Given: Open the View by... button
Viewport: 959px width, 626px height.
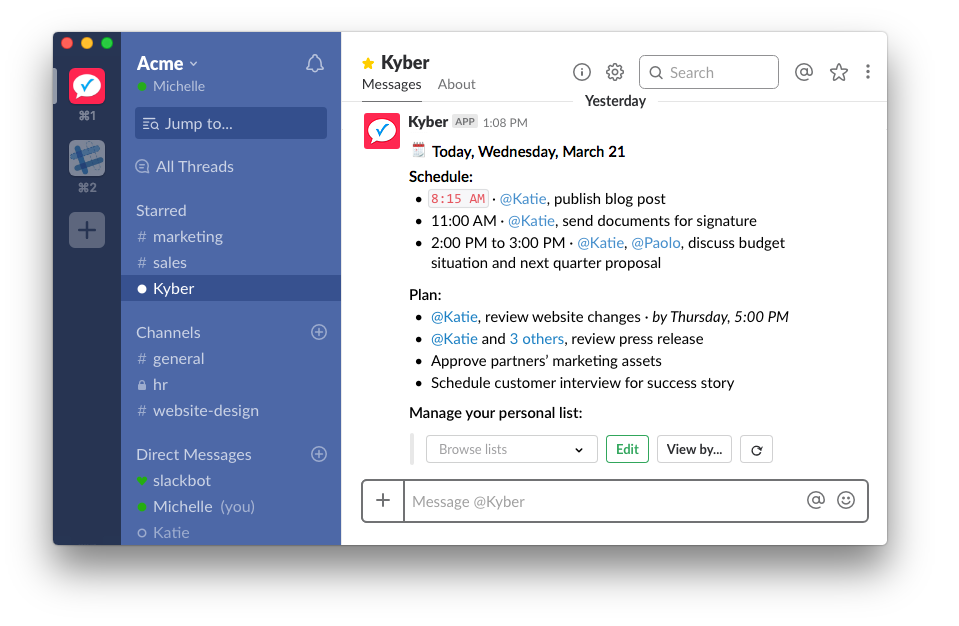Looking at the screenshot, I should pyautogui.click(x=694, y=449).
